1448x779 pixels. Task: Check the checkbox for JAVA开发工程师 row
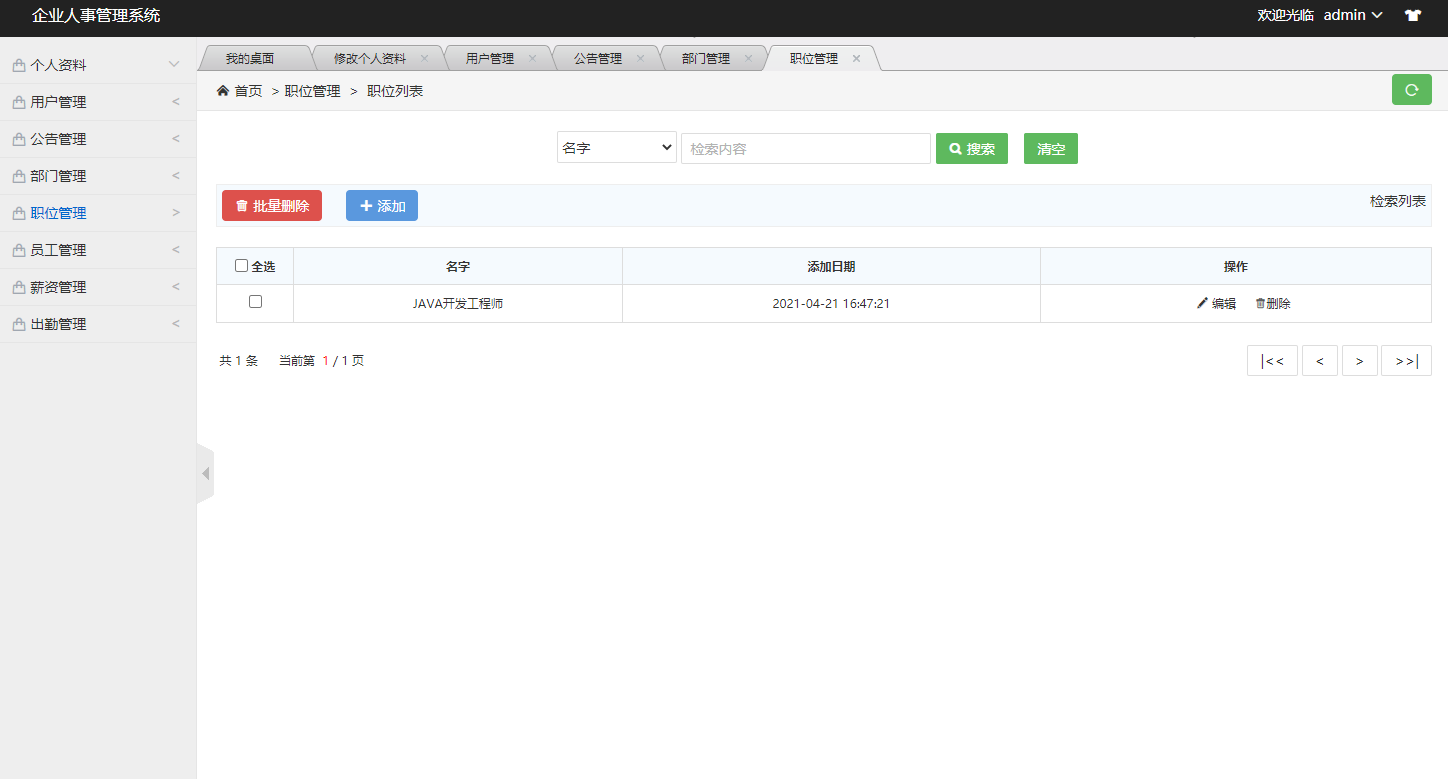point(255,301)
